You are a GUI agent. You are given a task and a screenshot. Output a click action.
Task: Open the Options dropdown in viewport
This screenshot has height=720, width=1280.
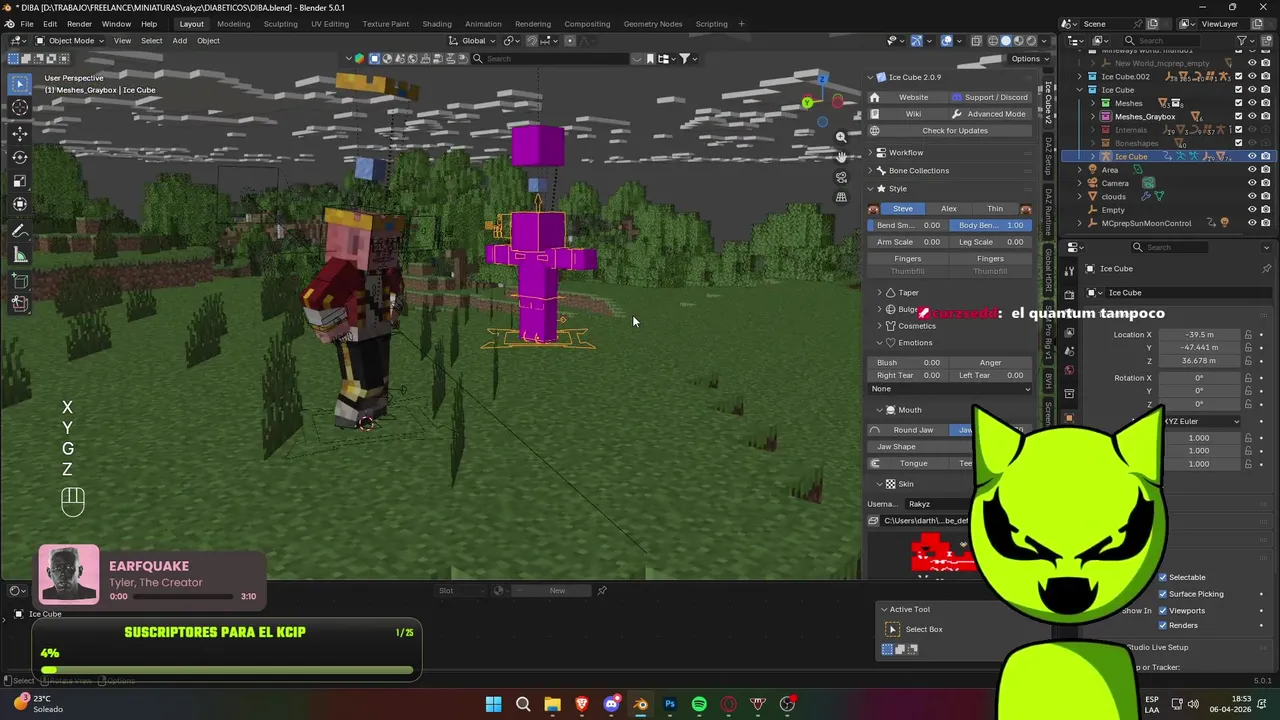[x=1029, y=59]
